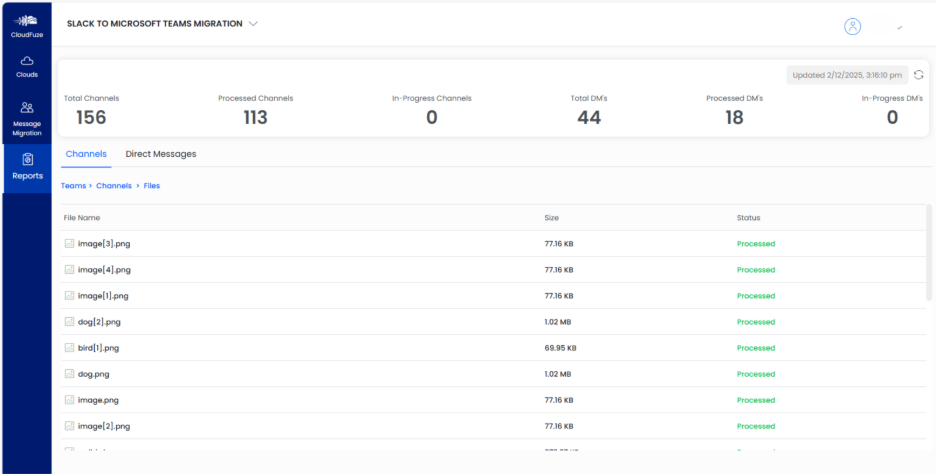Screen dimensions: 936x474
Task: Click the file list vertical scrollbar
Action: pos(928,252)
